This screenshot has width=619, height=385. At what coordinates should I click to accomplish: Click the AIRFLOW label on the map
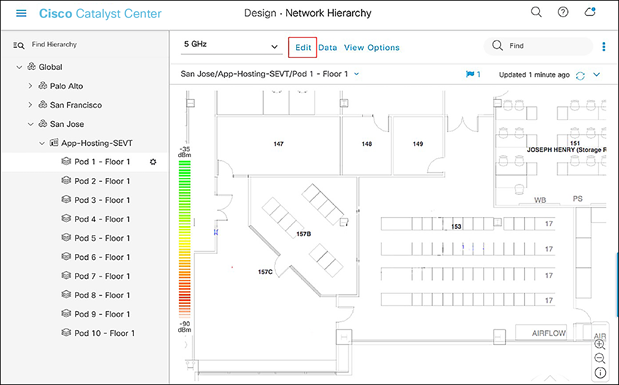[x=548, y=333]
